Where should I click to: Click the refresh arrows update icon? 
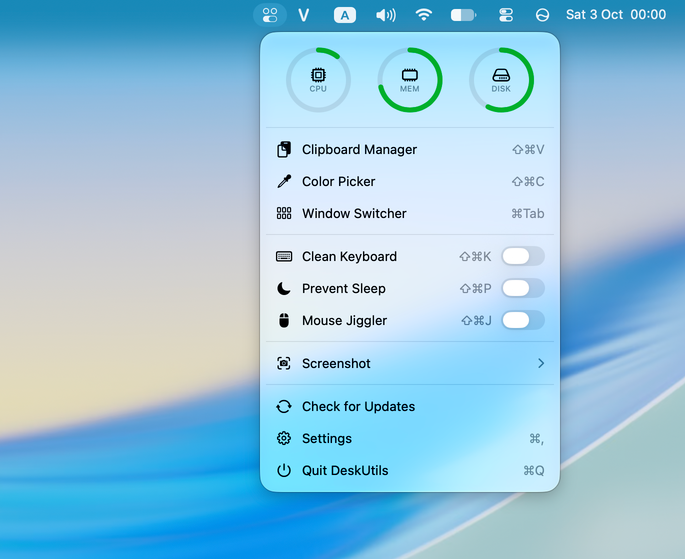(x=284, y=407)
